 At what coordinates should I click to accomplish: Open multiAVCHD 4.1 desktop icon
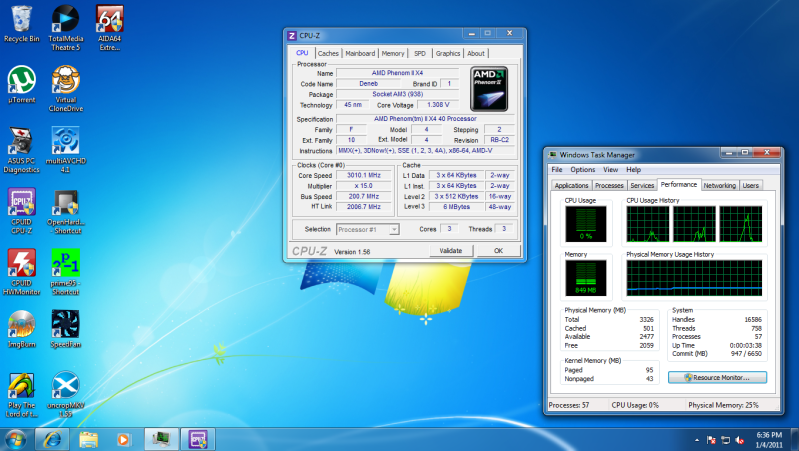click(x=66, y=150)
